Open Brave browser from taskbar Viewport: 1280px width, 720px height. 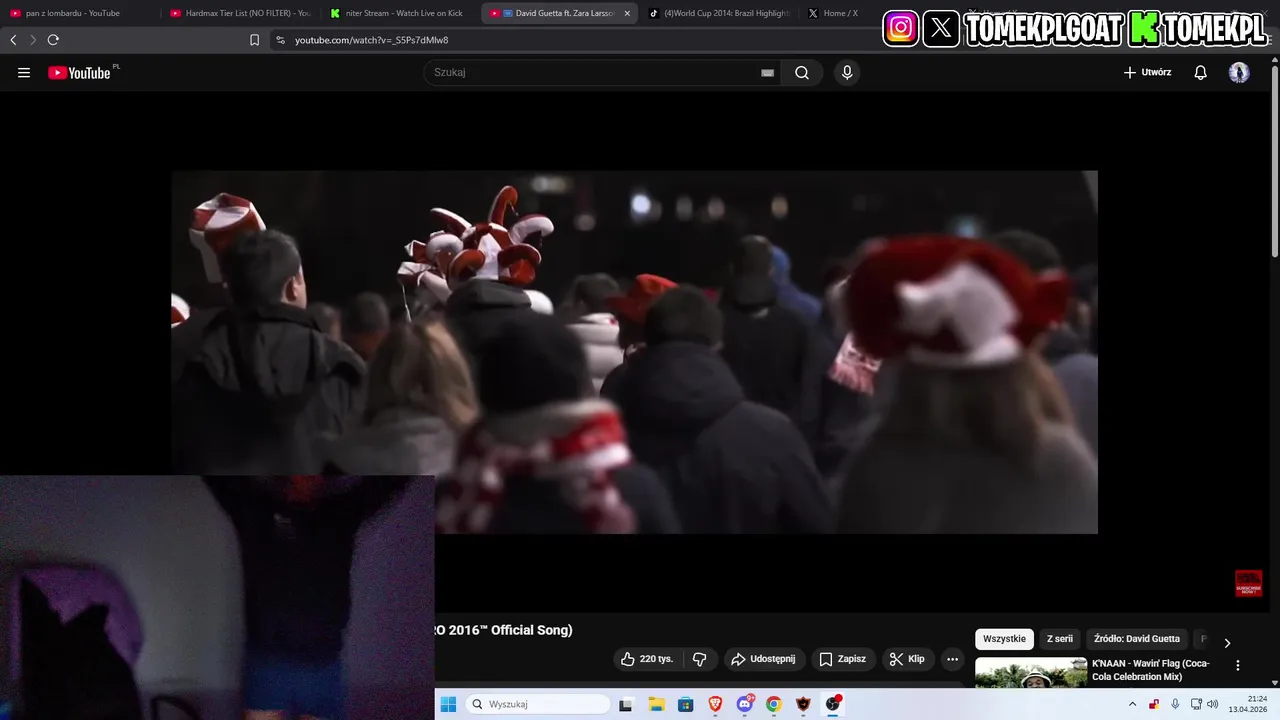pyautogui.click(x=715, y=704)
